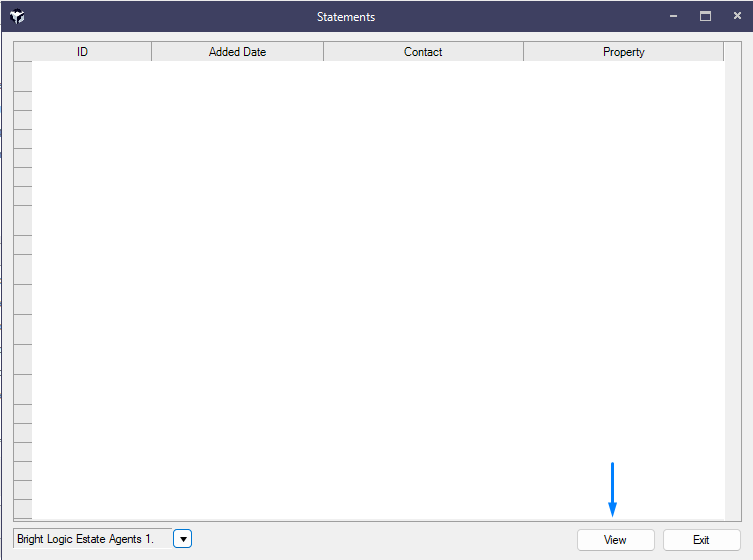Minimize the Statements window

pyautogui.click(x=673, y=16)
